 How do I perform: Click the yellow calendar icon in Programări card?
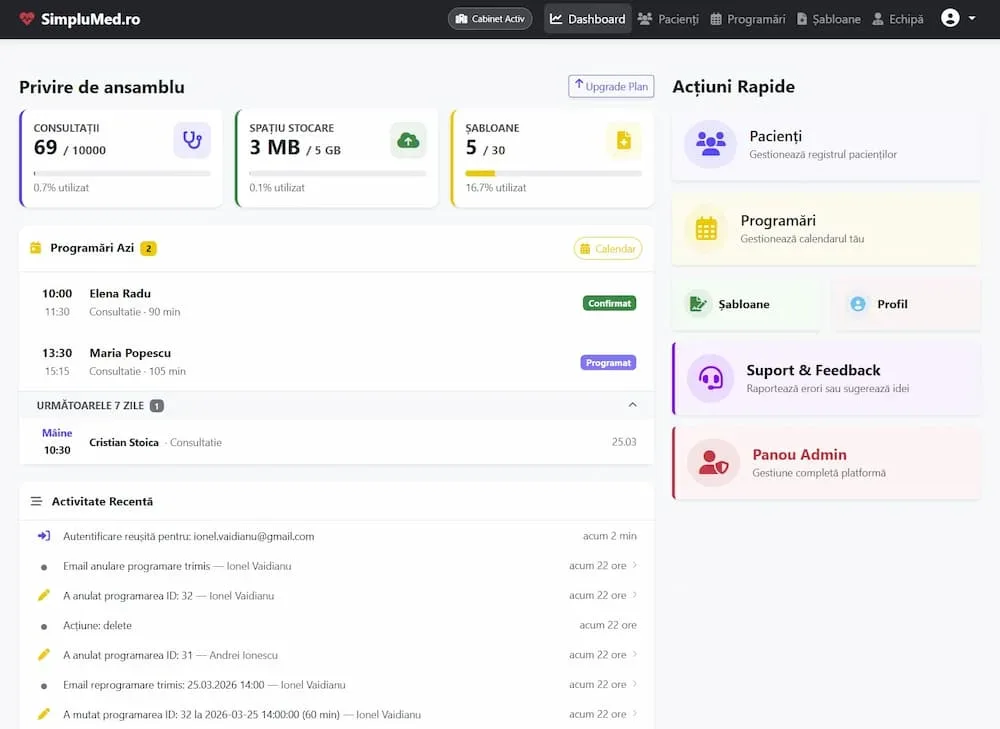click(706, 228)
